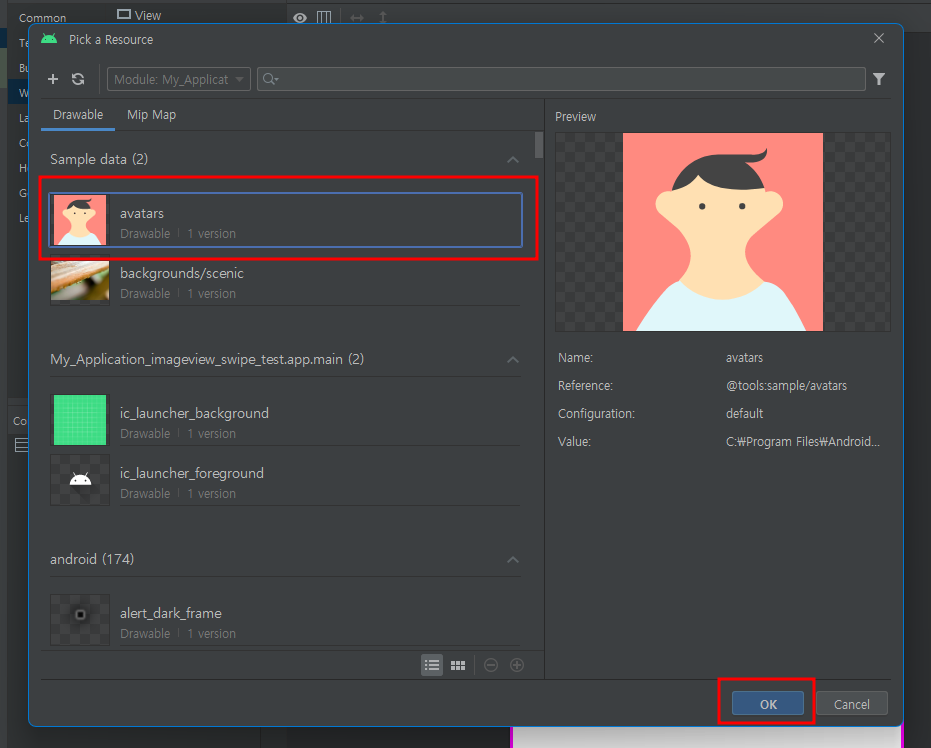931x748 pixels.
Task: Open the Module: My_Applicat dropdown
Action: tap(179, 79)
